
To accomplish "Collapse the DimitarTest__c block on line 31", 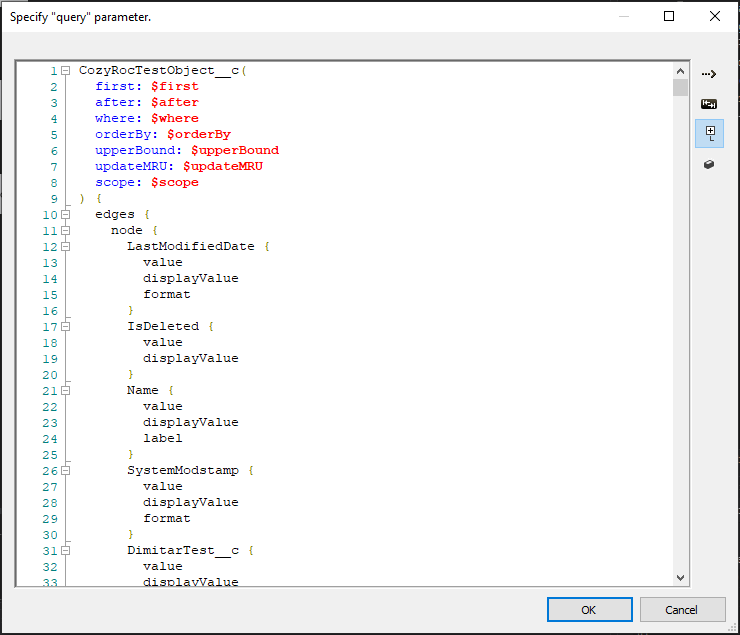I will [x=65, y=551].
